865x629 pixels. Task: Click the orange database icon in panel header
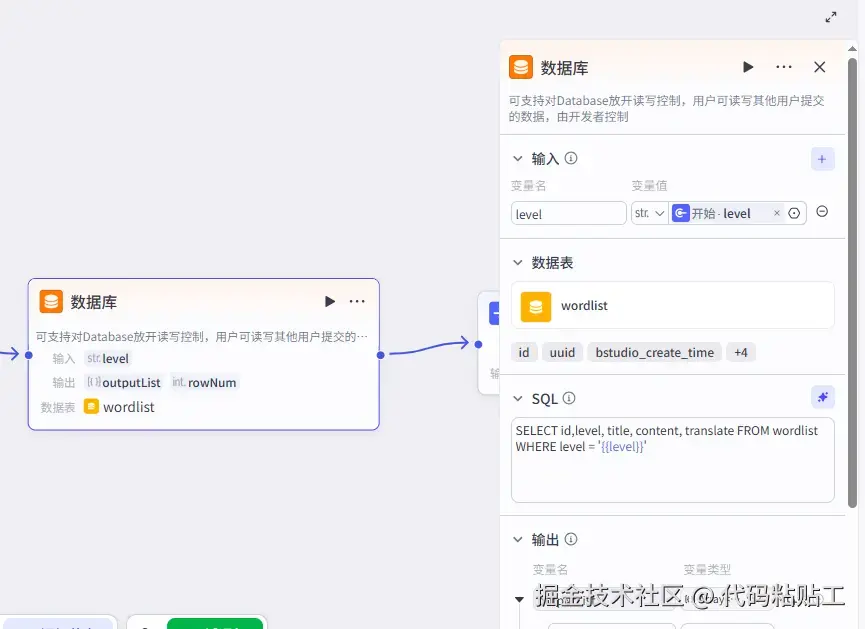pyautogui.click(x=521, y=67)
